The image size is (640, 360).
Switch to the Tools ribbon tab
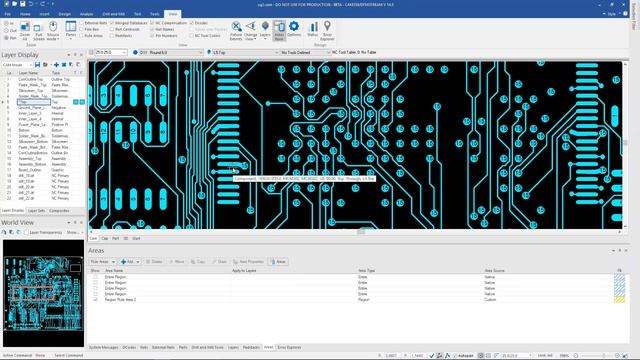(x=155, y=14)
